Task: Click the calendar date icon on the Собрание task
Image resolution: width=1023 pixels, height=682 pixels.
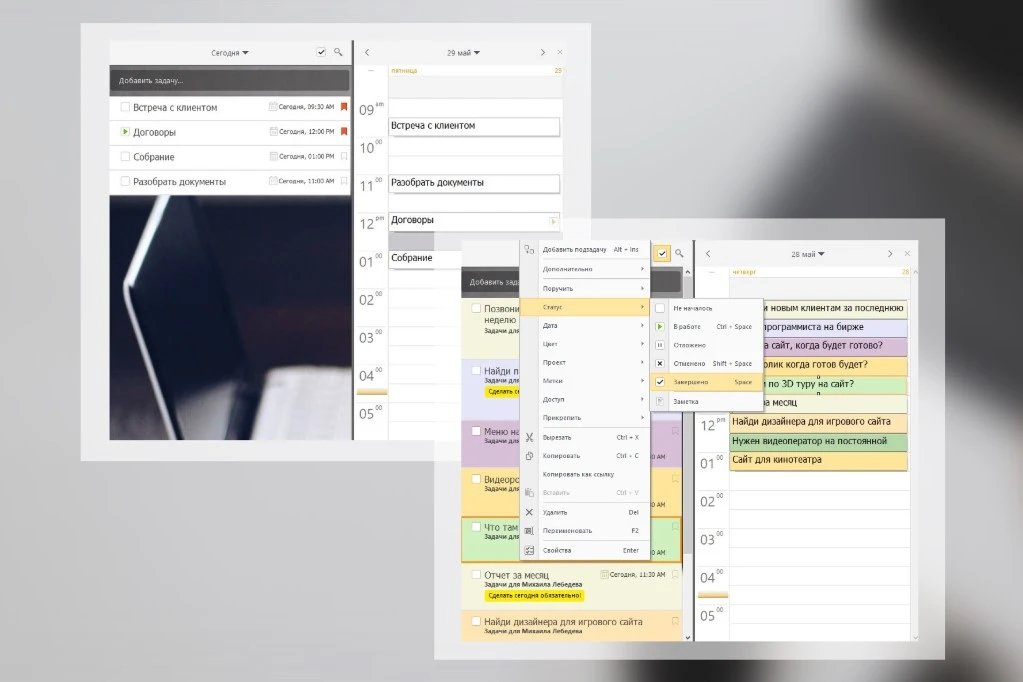Action: click(273, 156)
